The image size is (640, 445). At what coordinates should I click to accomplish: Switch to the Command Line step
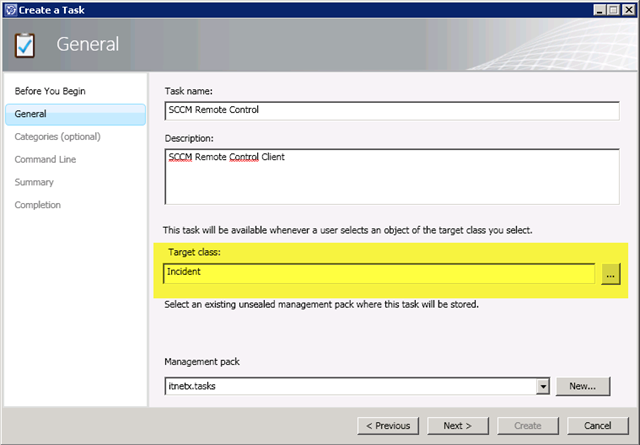[x=45, y=159]
